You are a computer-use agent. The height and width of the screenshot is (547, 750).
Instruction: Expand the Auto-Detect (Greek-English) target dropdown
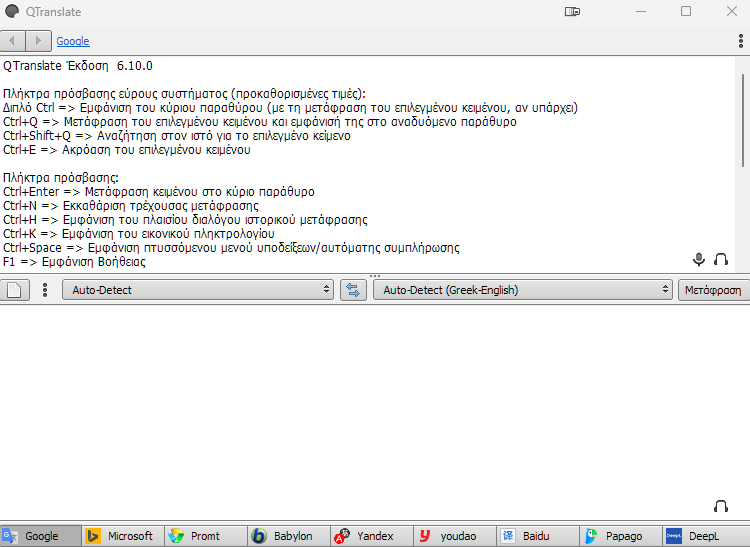tap(522, 290)
